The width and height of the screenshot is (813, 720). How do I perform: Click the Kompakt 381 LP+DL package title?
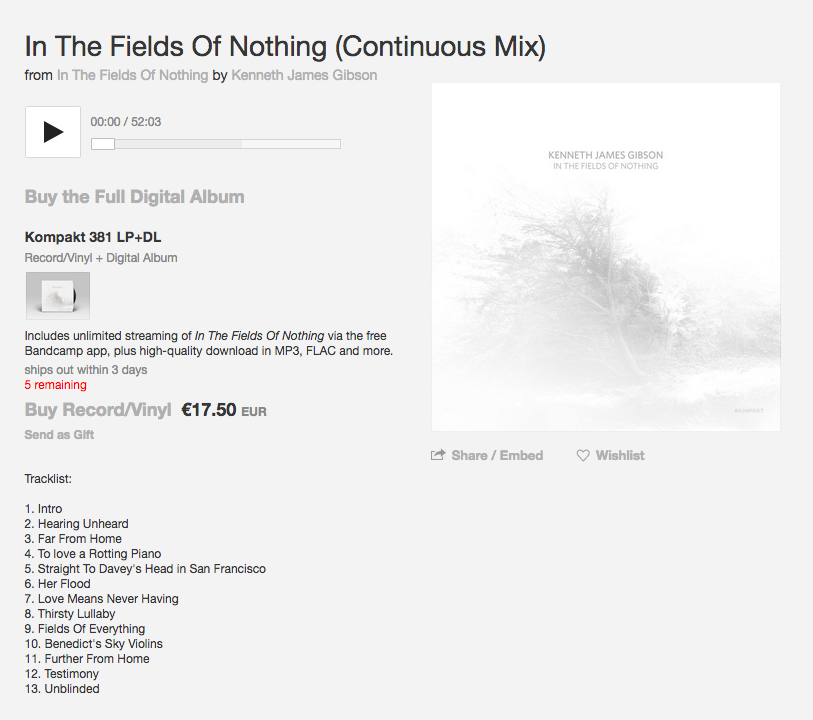93,237
